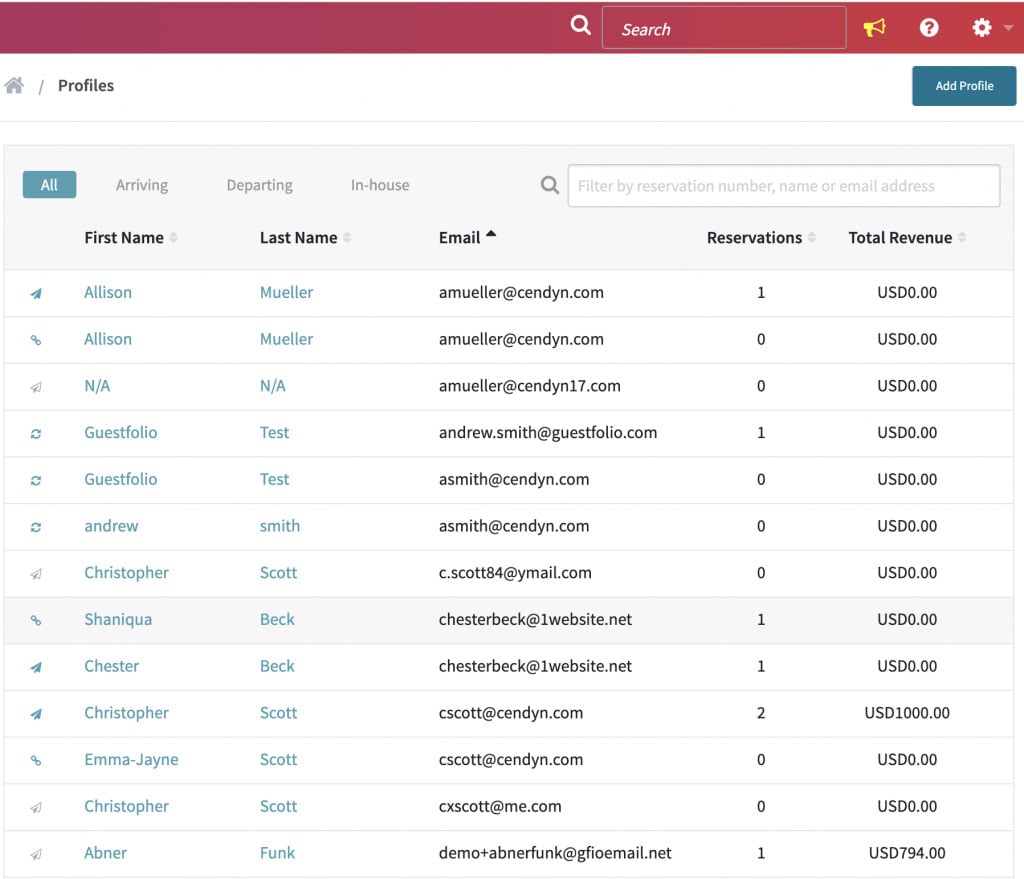
Task: Open the help question mark icon
Action: [929, 27]
